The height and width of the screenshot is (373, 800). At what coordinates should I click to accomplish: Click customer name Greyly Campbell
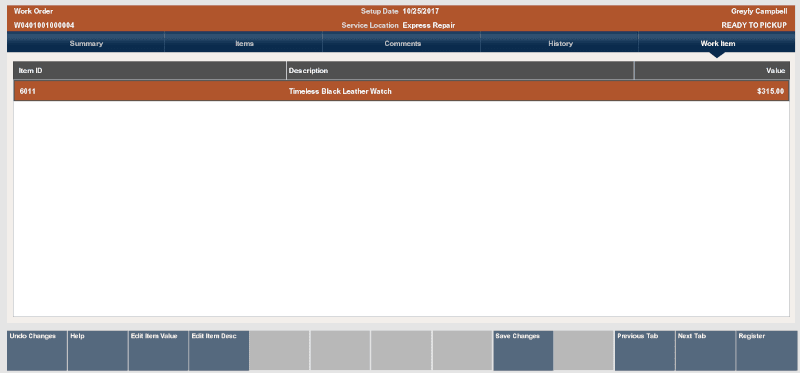click(x=759, y=11)
